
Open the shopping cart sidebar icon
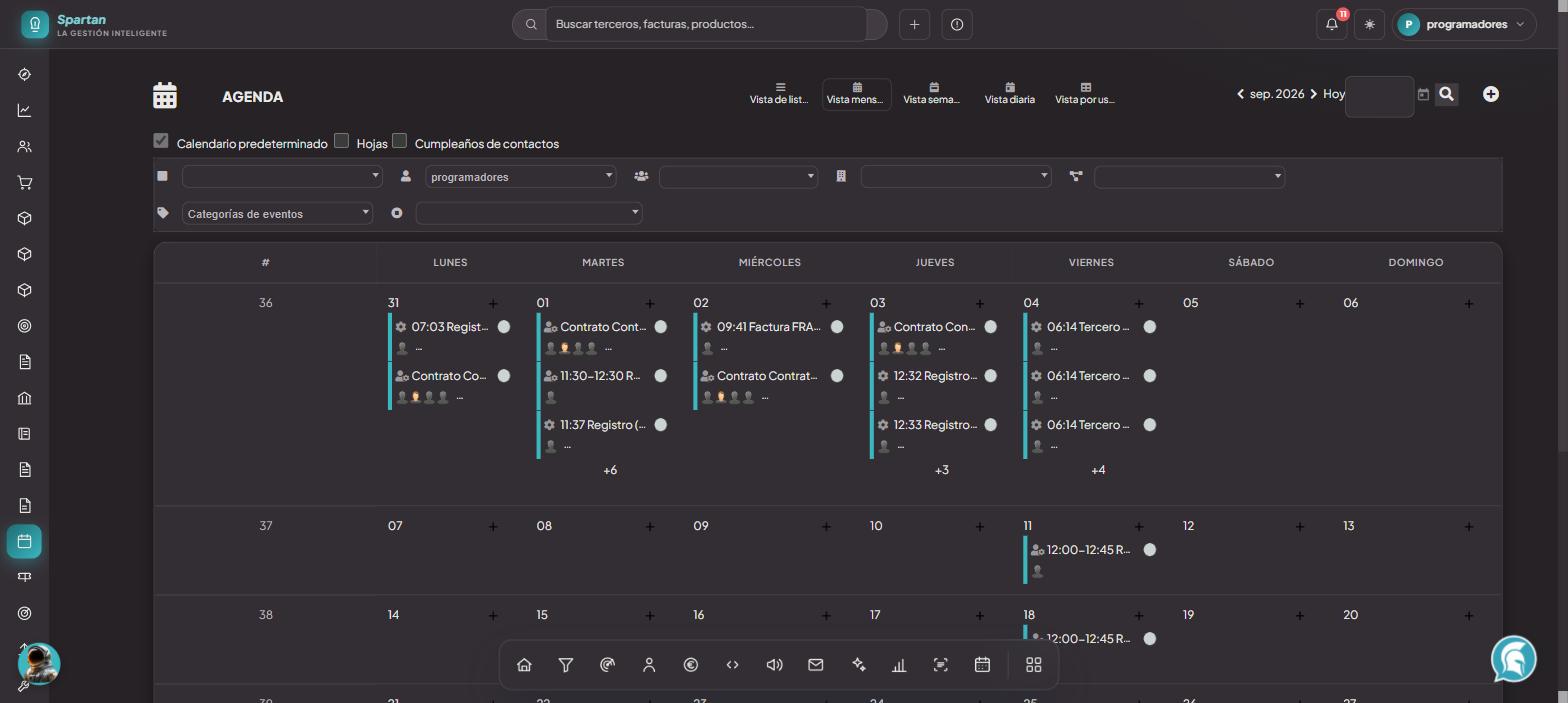(x=24, y=183)
